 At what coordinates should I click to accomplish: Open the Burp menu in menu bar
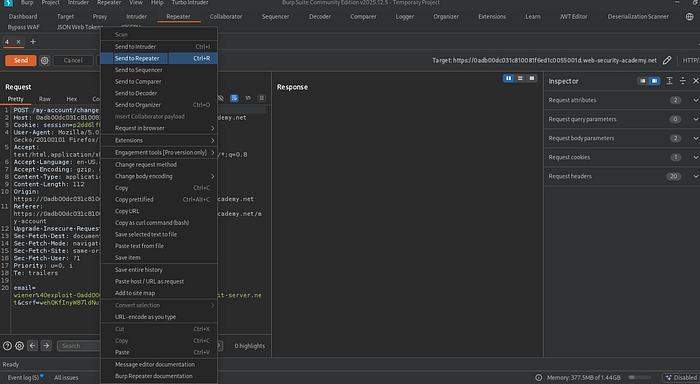(x=27, y=3)
